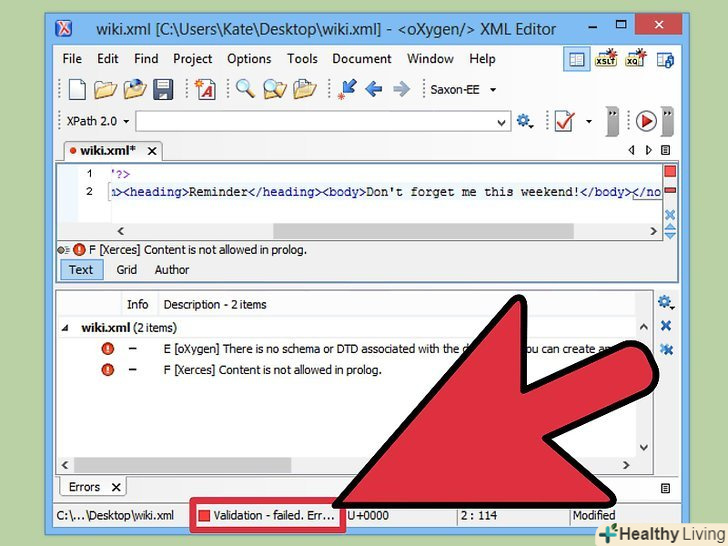
Task: Click the Remove all results icon
Action: click(x=666, y=349)
